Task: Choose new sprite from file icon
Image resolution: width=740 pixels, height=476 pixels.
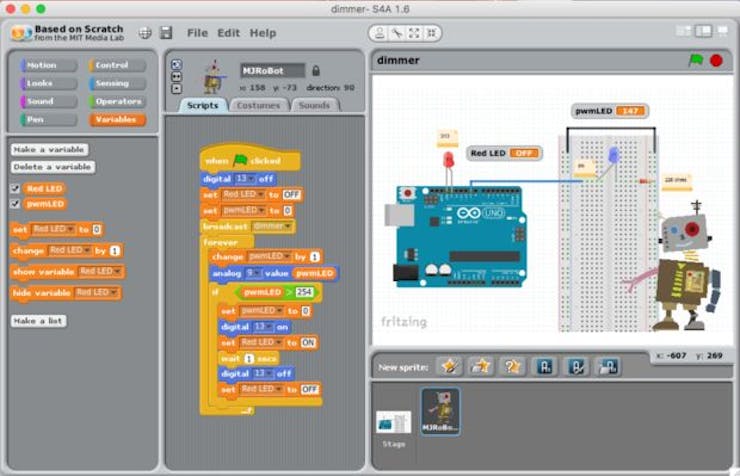Action: coord(480,367)
